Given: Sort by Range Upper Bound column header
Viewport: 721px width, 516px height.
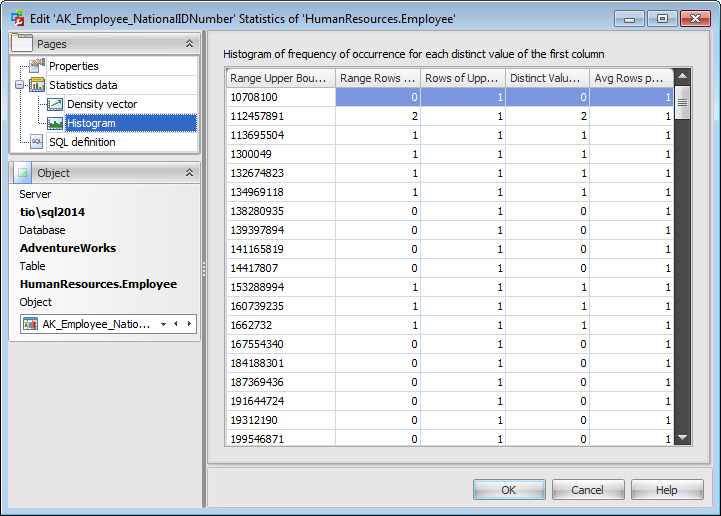Looking at the screenshot, I should 280,78.
